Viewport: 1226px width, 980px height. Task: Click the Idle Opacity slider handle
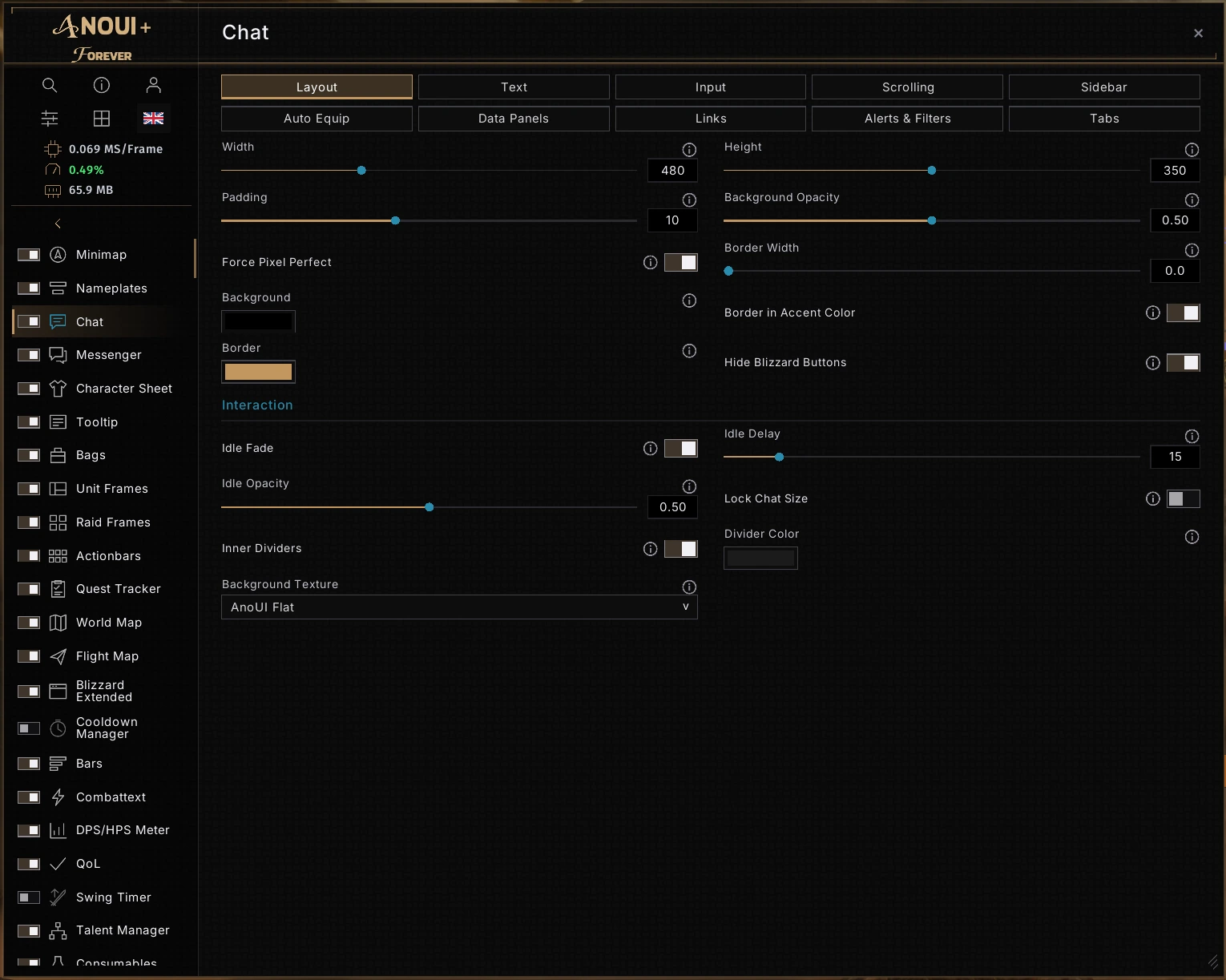click(x=430, y=507)
